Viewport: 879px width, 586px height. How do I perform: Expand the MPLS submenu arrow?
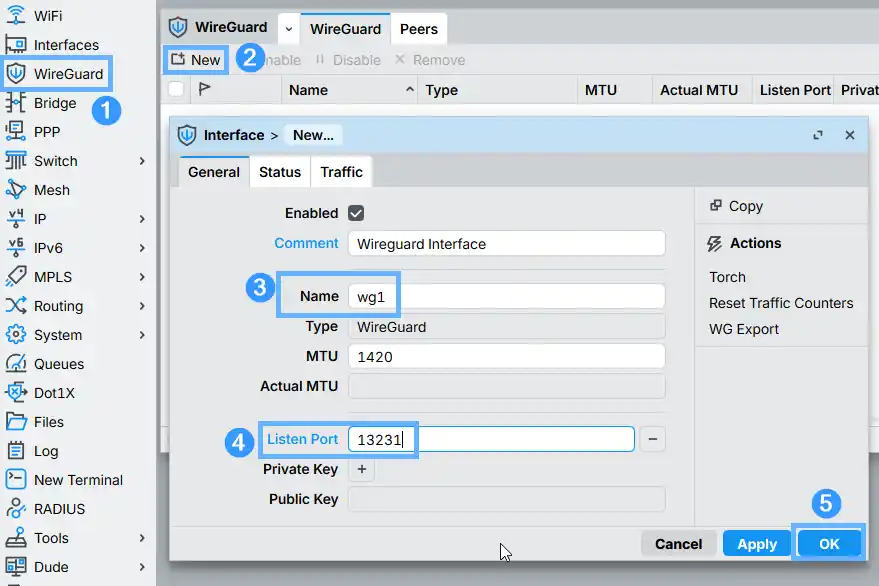tap(142, 277)
